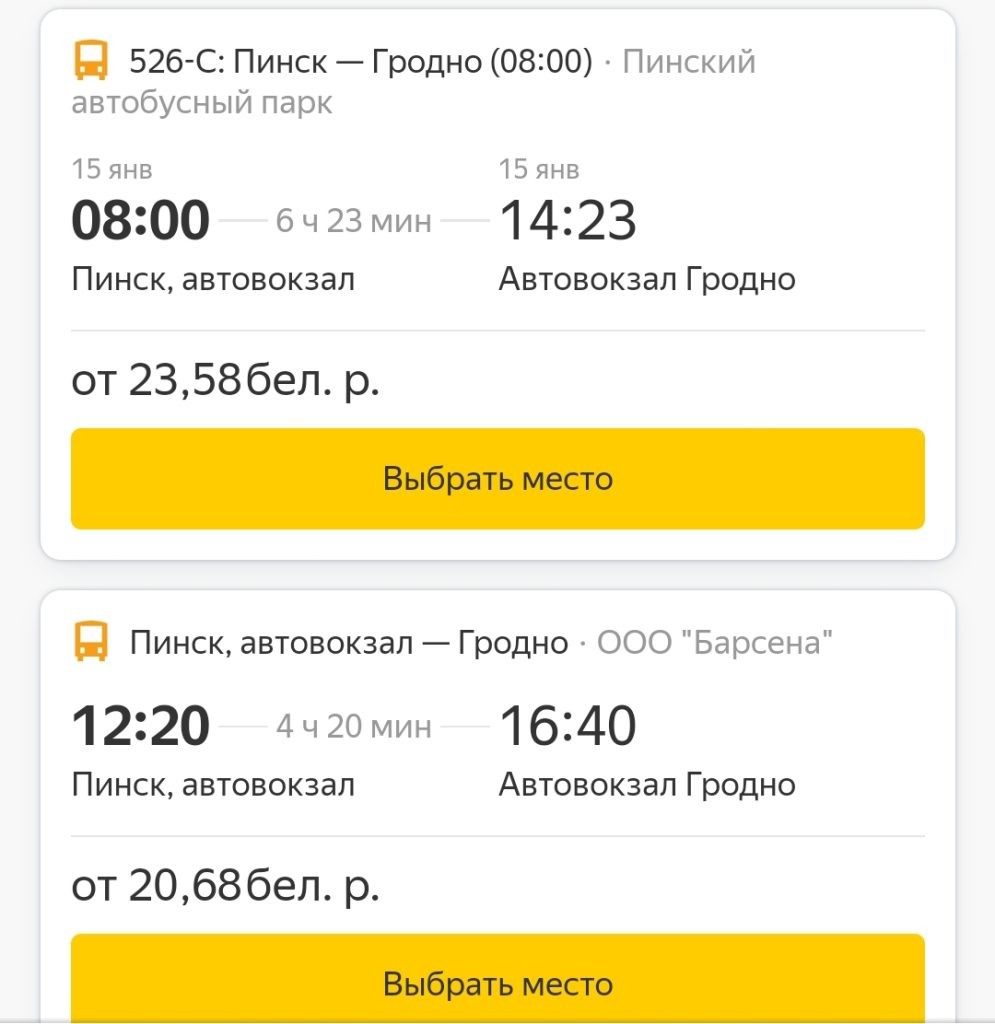Tap Пинск, автовокзал under 08:00 departure

coord(213,279)
